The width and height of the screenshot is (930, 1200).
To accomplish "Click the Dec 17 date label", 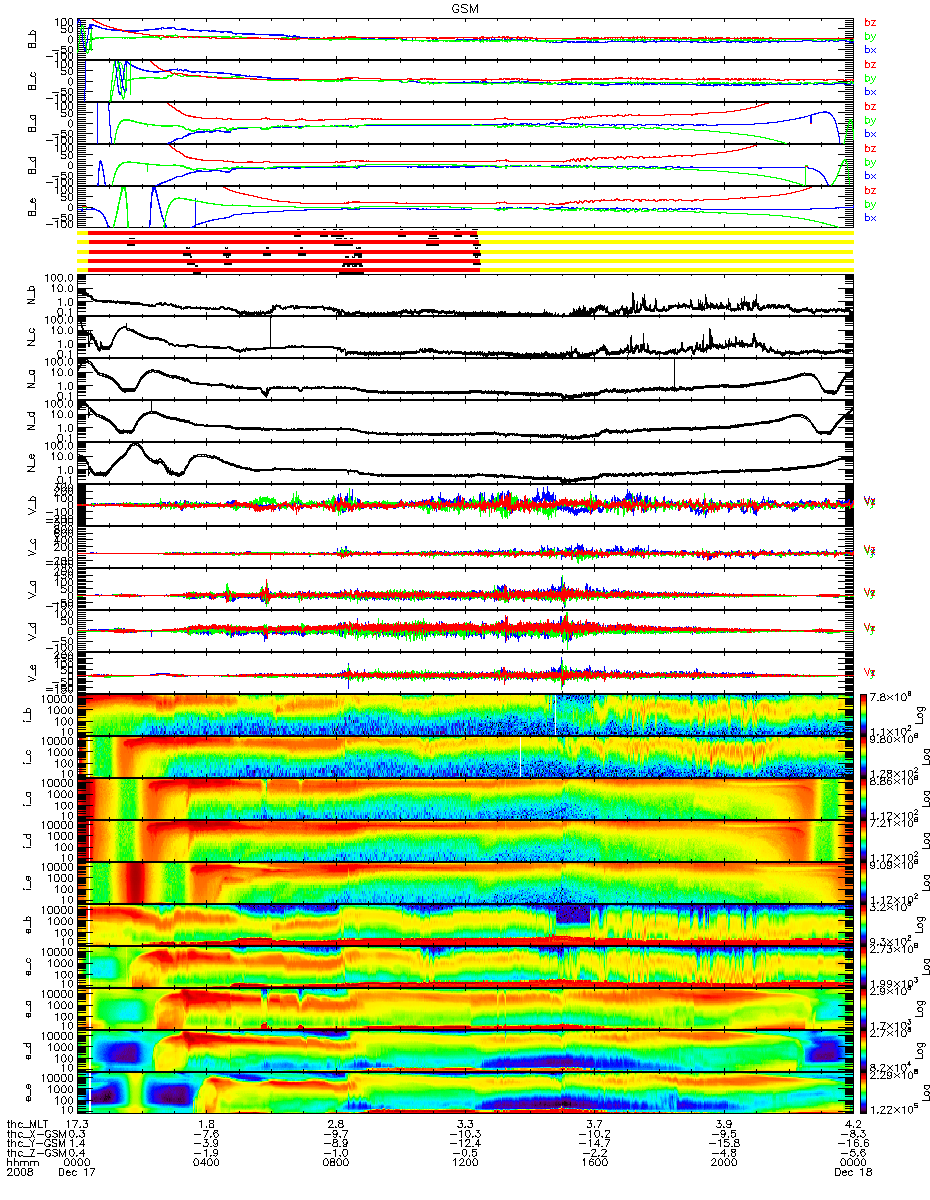I will coord(75,1172).
